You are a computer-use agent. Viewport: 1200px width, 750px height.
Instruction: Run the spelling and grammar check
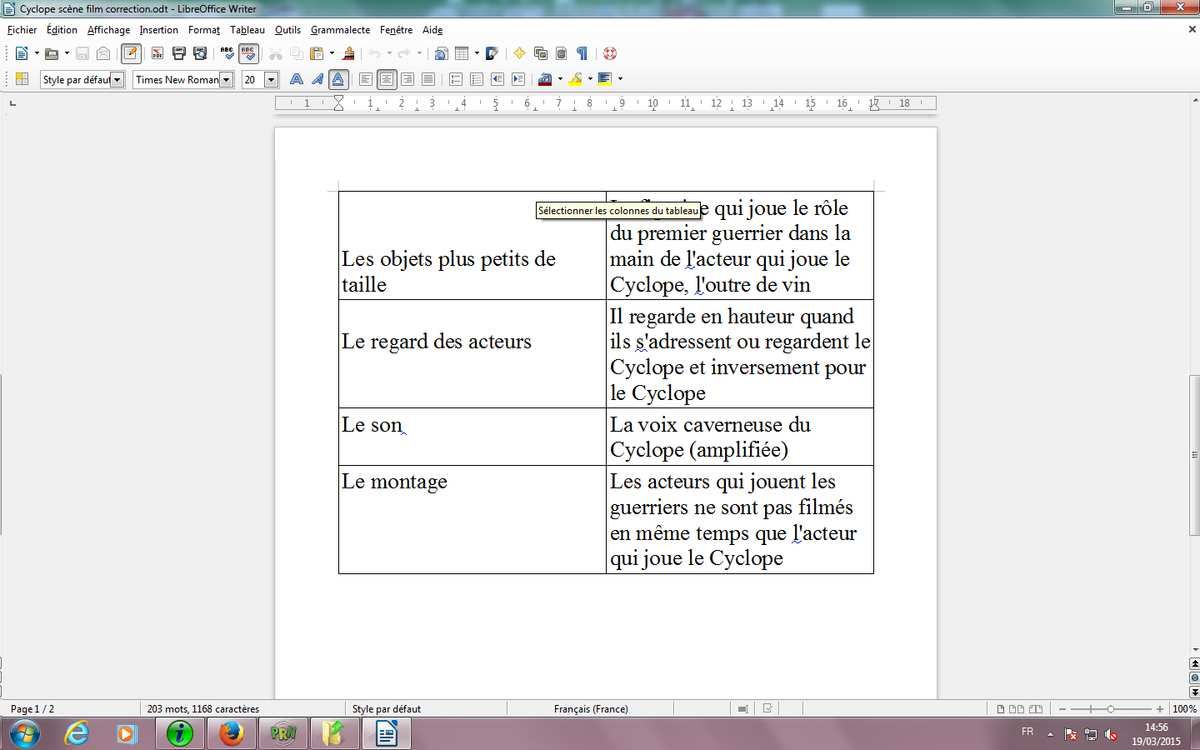point(227,53)
